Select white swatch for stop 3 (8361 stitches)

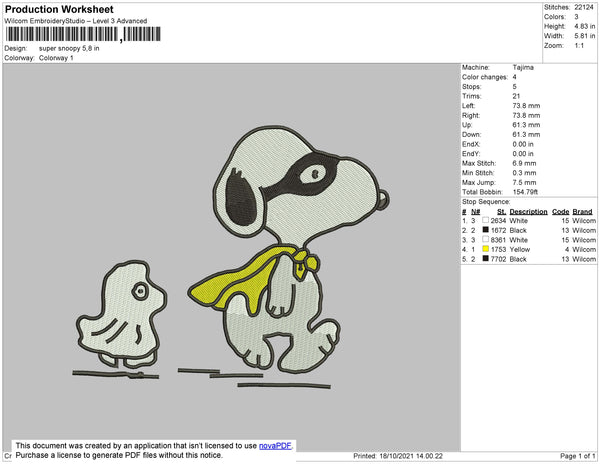tap(486, 239)
